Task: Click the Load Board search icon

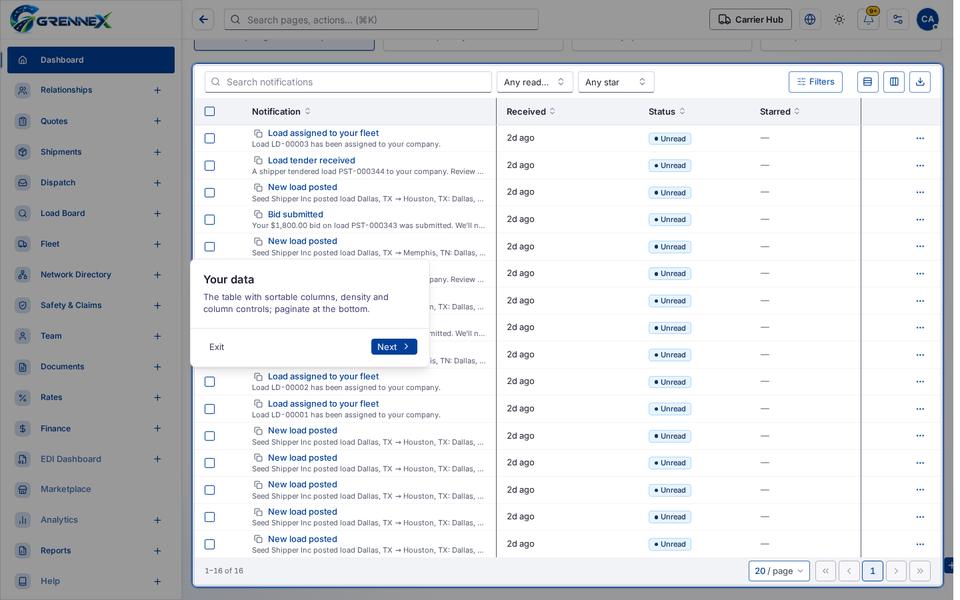Action: click(23, 214)
